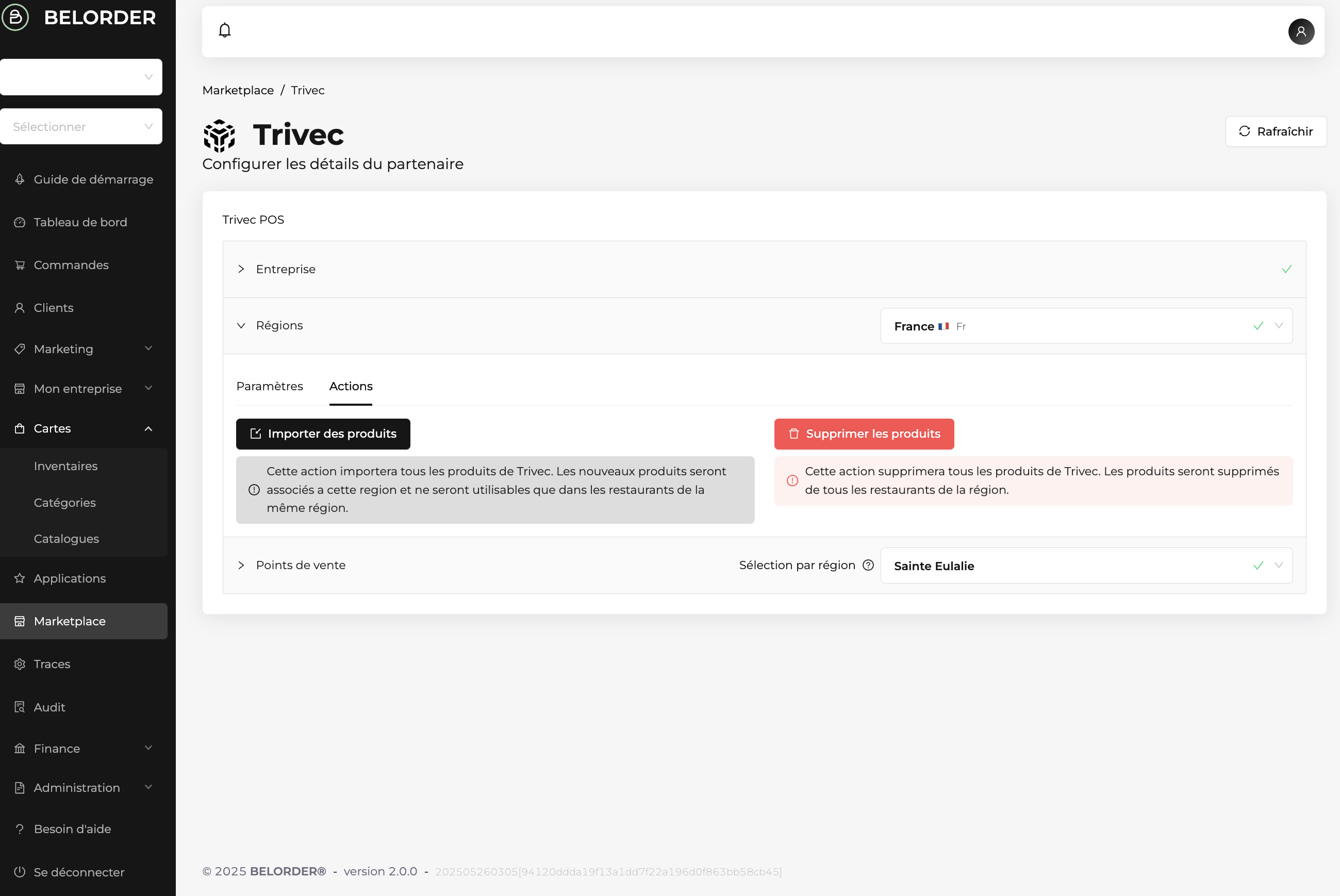Expand the Marketing submenu chevron
Image resolution: width=1340 pixels, height=896 pixels.
coord(148,349)
